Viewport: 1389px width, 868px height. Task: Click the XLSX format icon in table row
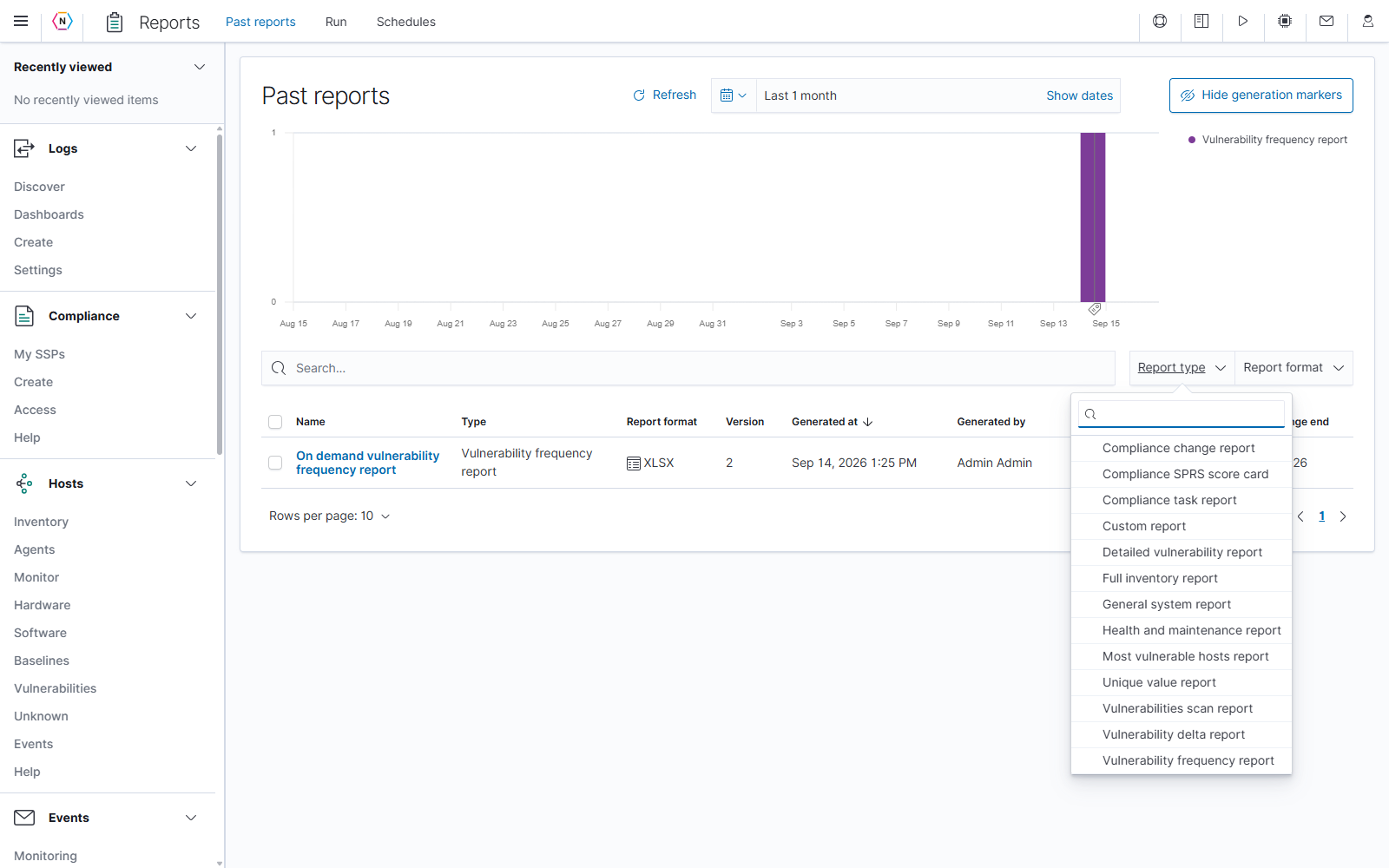634,464
